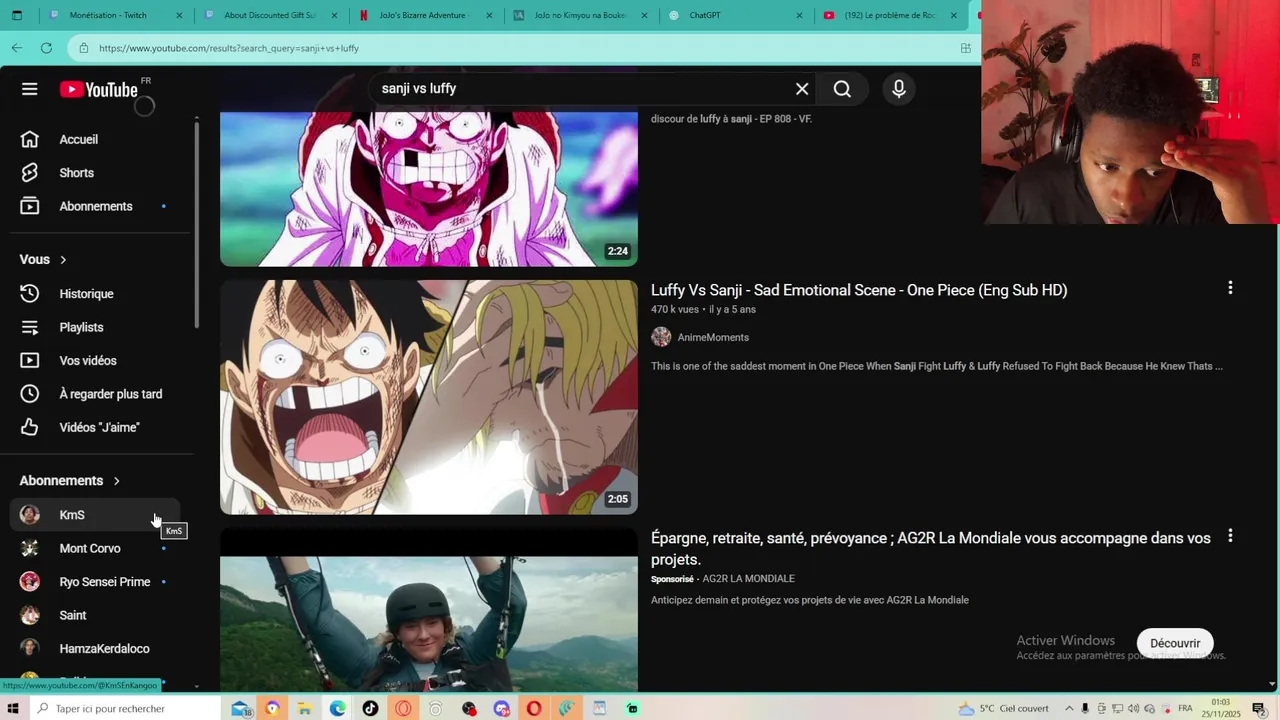1280x720 pixels.
Task: Open the Mont Corvo channel subscription
Action: click(x=95, y=548)
